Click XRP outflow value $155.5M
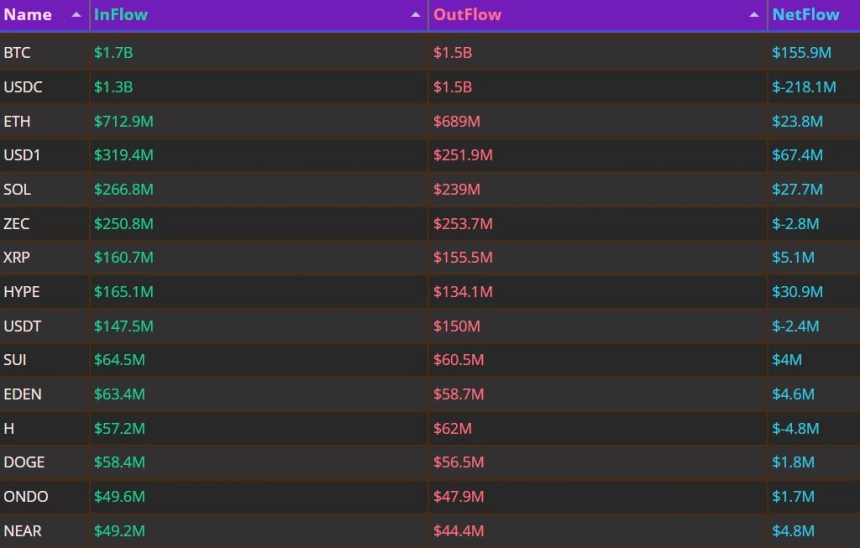 (x=463, y=257)
